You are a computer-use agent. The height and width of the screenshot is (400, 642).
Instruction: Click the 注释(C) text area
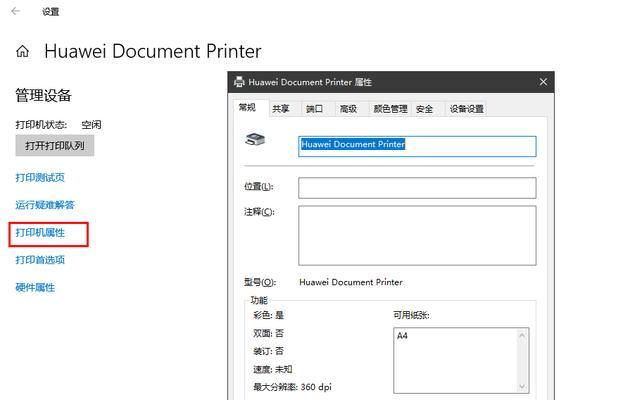(x=417, y=235)
